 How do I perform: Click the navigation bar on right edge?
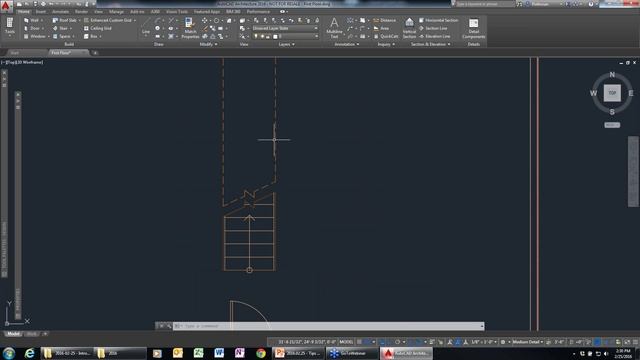tap(633, 171)
